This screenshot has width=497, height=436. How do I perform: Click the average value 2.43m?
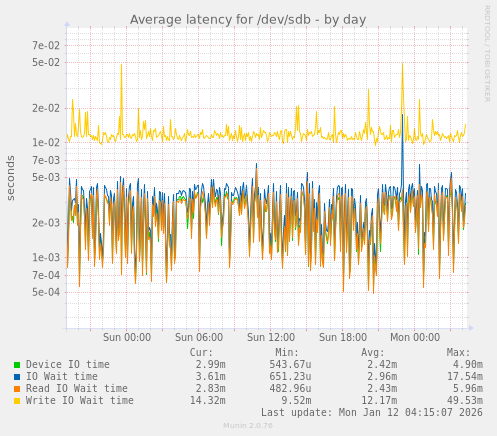pos(382,388)
